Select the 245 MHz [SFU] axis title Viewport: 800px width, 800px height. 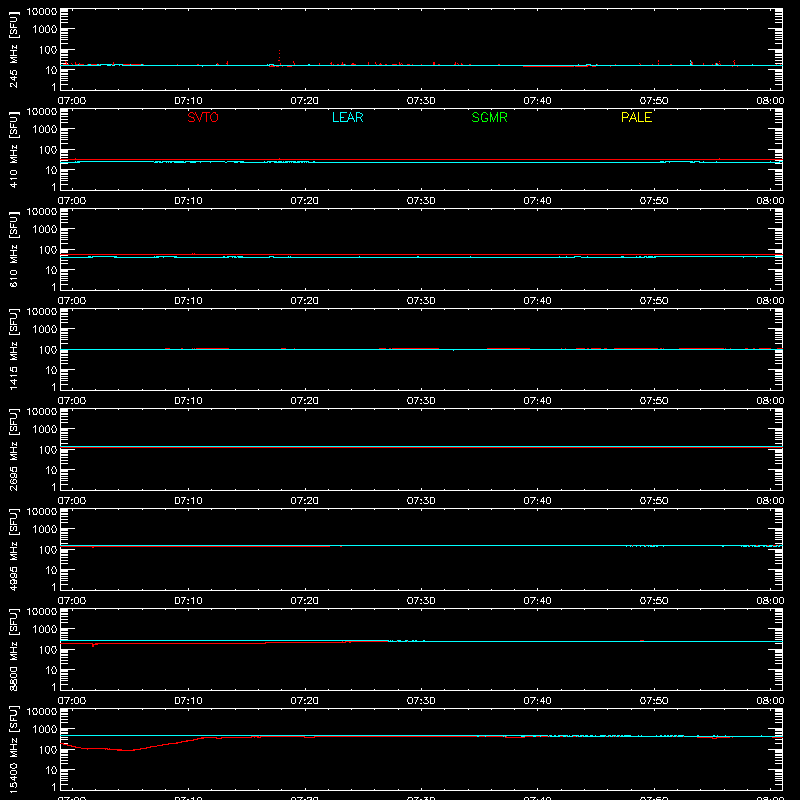point(13,49)
